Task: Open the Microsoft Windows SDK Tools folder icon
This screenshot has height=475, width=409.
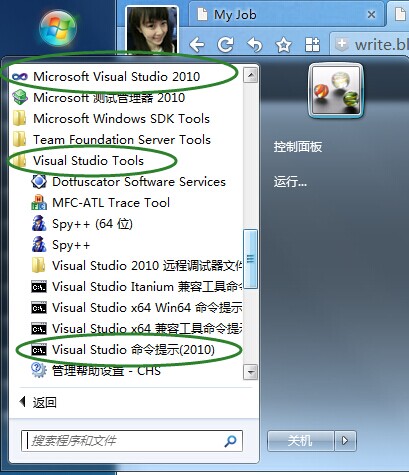Action: (x=19, y=119)
